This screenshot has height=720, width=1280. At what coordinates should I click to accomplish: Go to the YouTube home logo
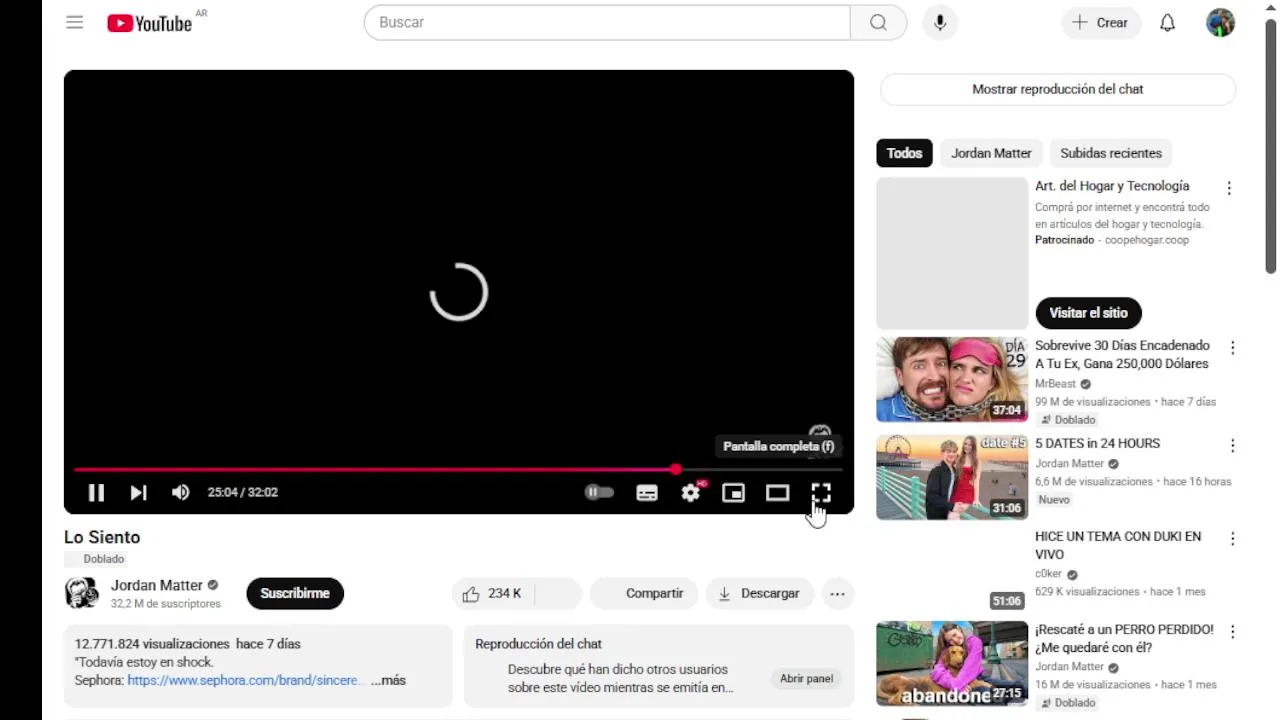tap(150, 23)
